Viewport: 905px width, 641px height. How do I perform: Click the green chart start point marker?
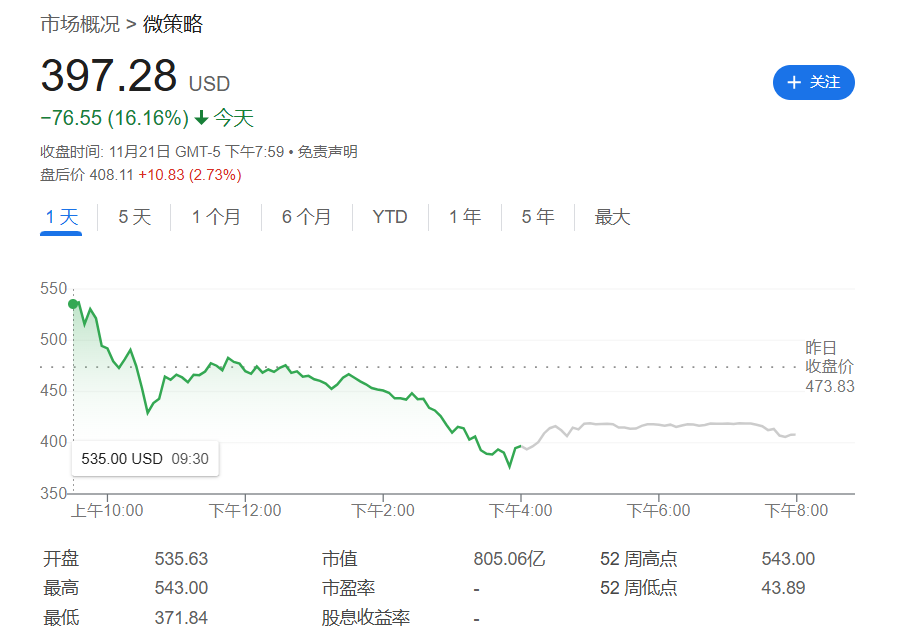click(73, 304)
